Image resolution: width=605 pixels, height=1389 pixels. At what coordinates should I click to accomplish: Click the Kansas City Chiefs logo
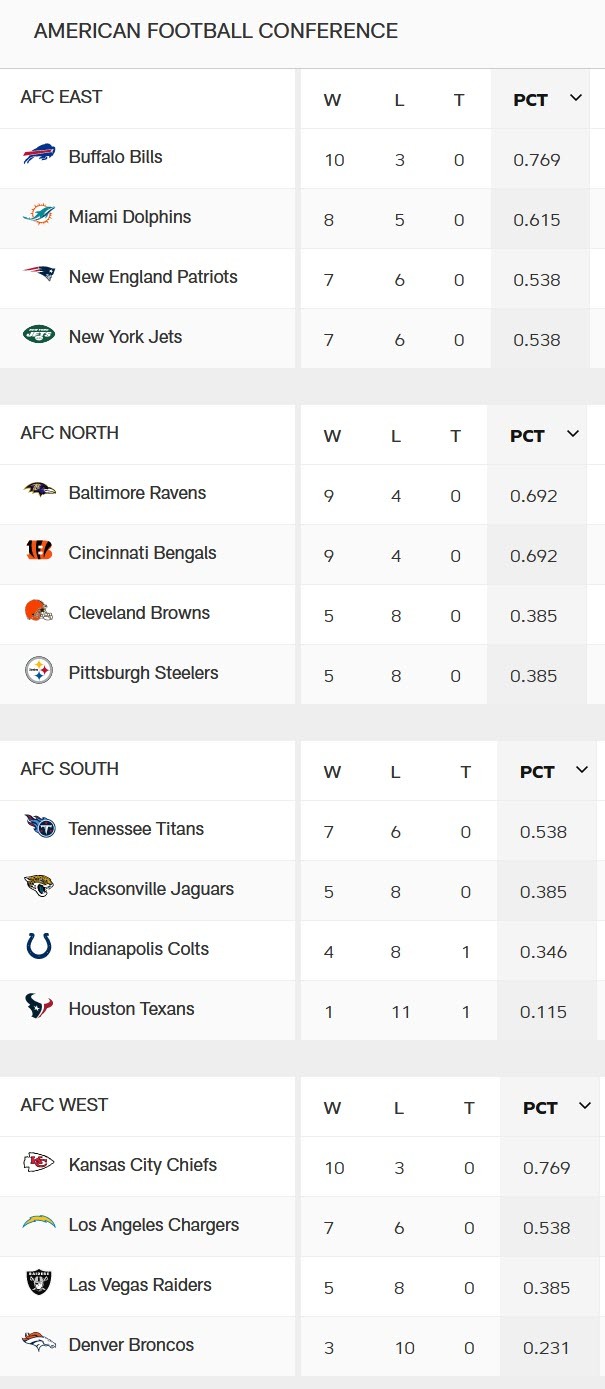[39, 1164]
